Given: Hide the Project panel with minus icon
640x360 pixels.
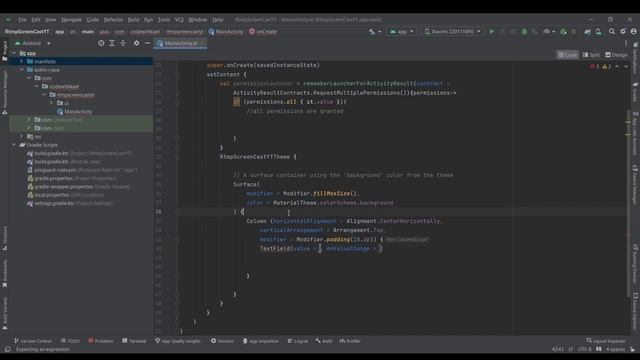Looking at the screenshot, I should pos(147,43).
